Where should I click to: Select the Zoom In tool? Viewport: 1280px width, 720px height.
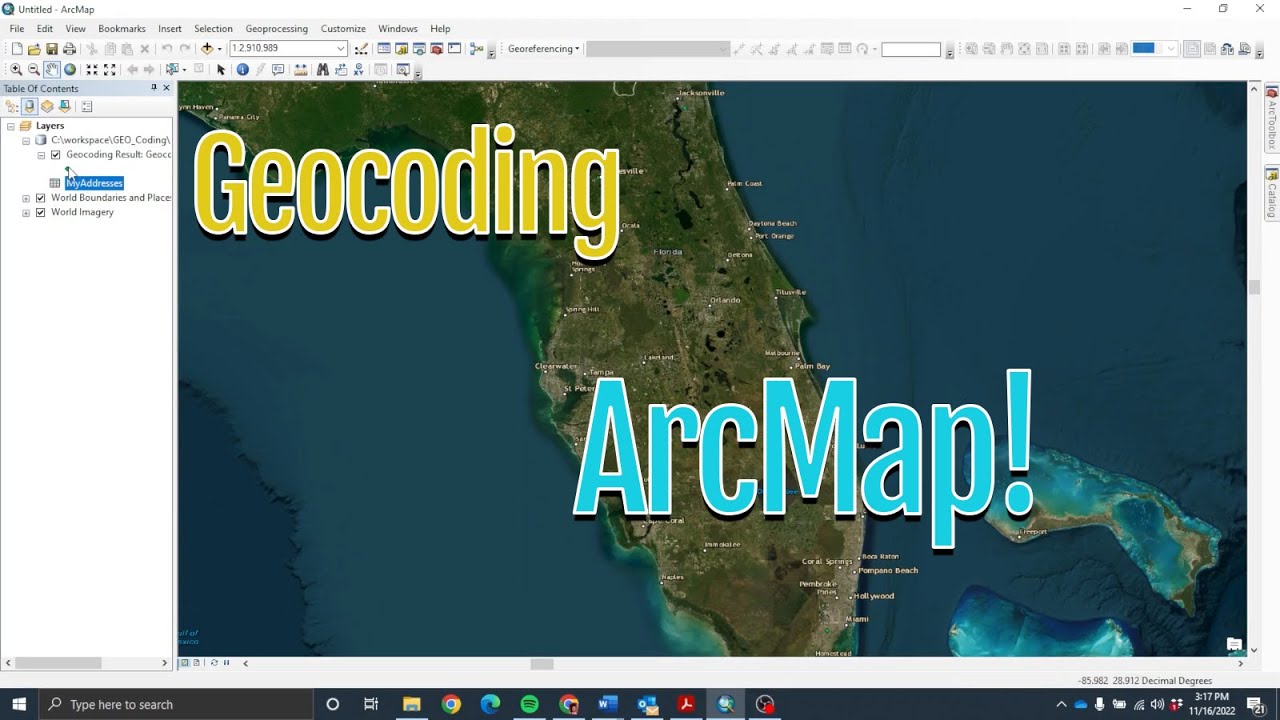(x=16, y=69)
